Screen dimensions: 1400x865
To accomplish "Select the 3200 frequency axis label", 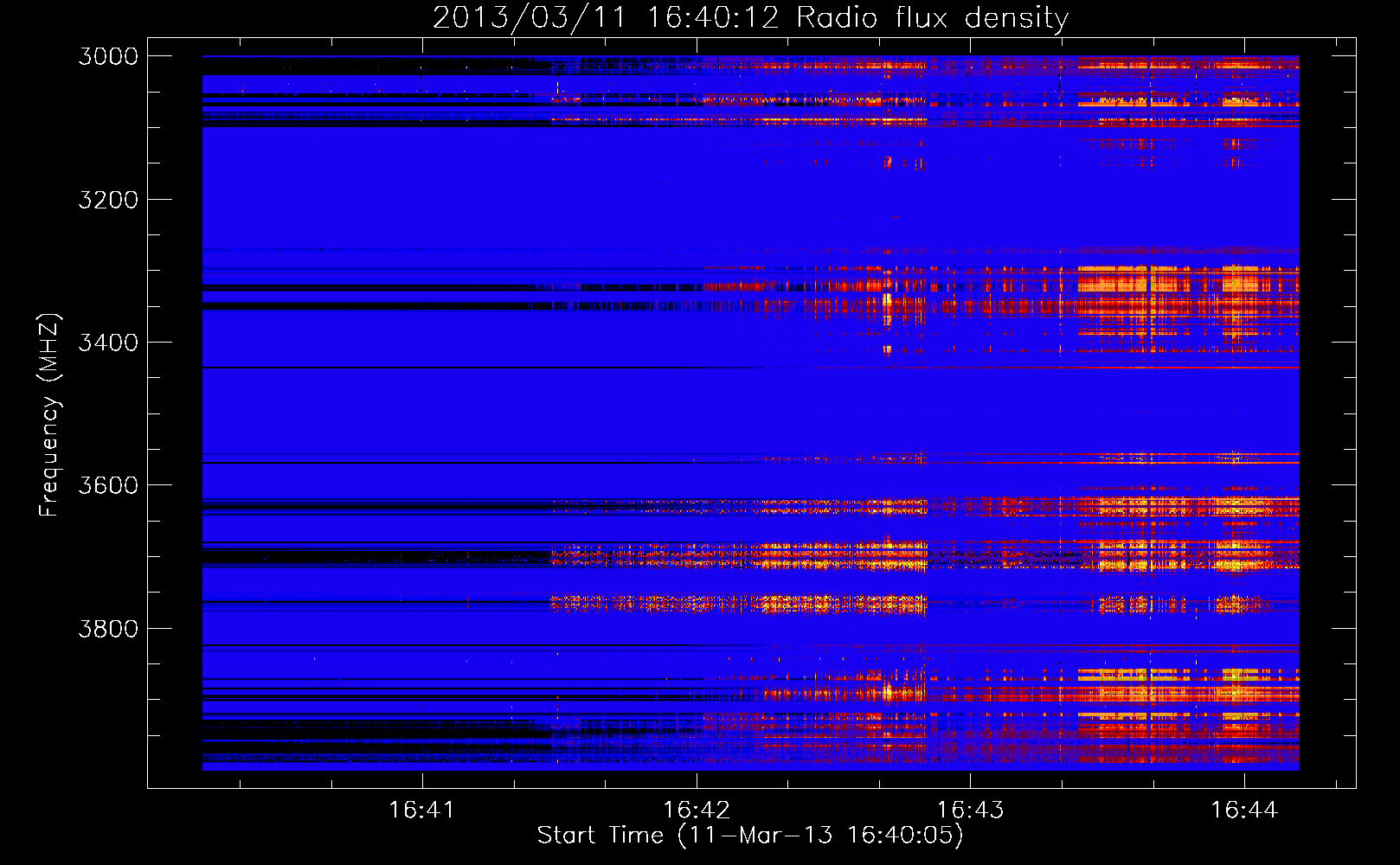I will (x=108, y=200).
